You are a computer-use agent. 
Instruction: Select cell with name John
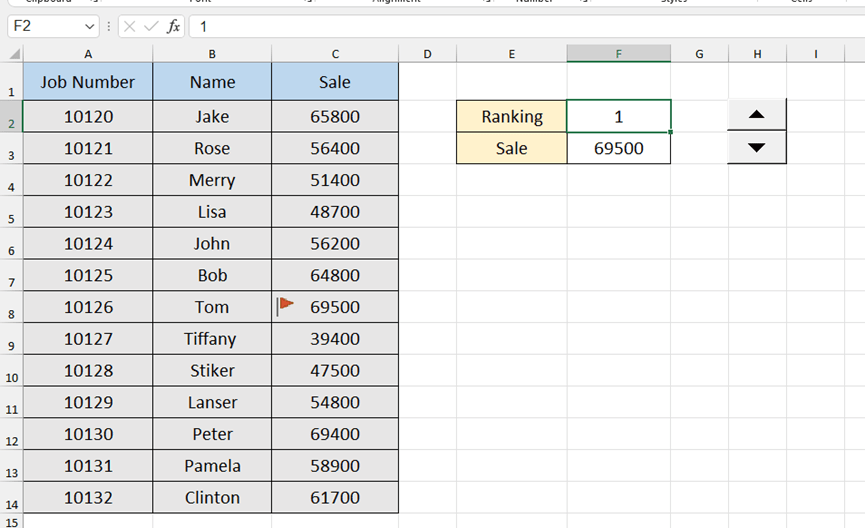(212, 243)
